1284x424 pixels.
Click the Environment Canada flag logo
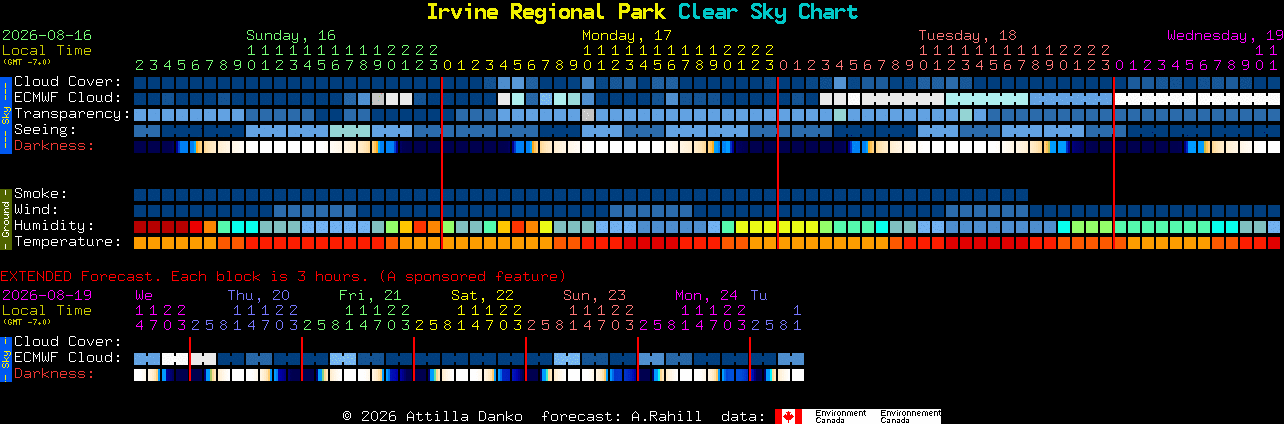(788, 416)
